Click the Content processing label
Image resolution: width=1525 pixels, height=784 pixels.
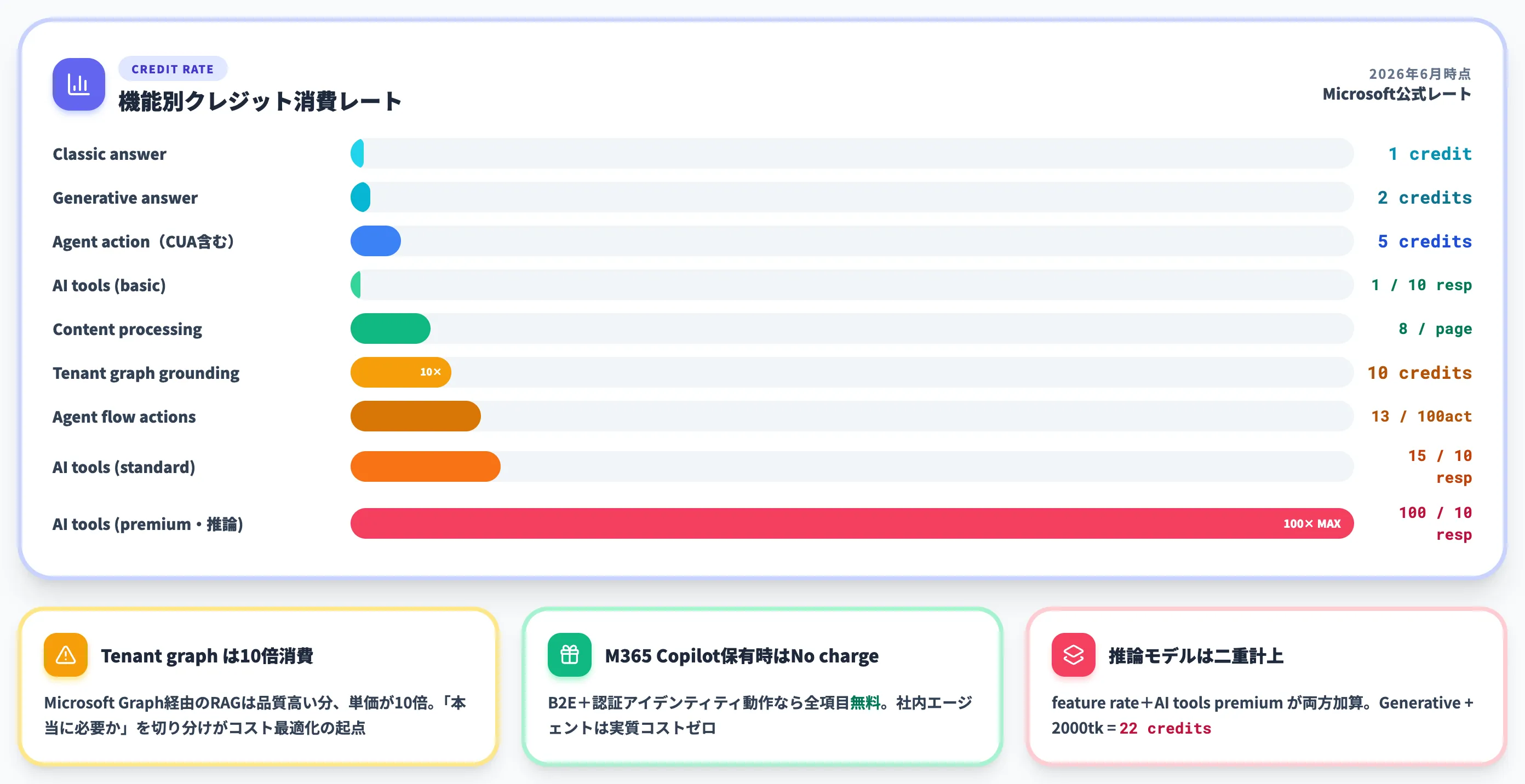pyautogui.click(x=127, y=329)
